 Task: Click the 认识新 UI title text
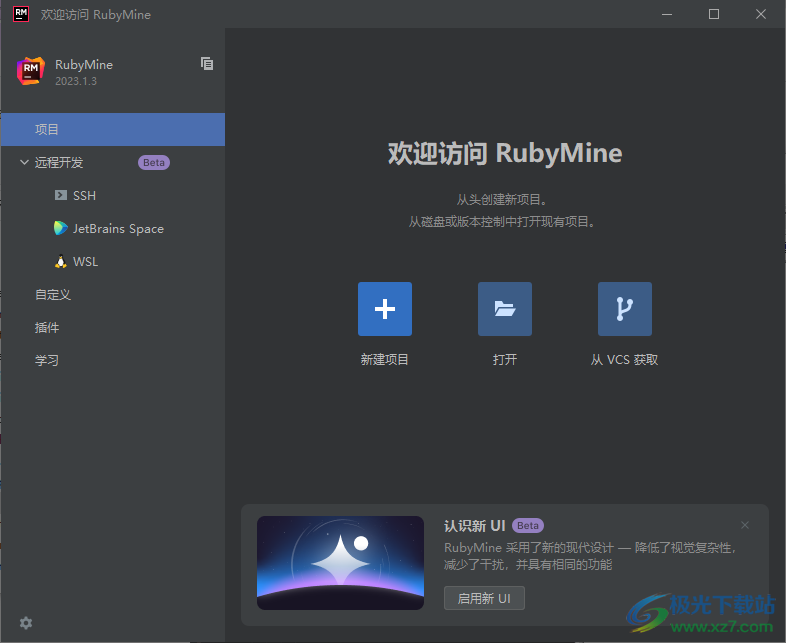[x=475, y=526]
